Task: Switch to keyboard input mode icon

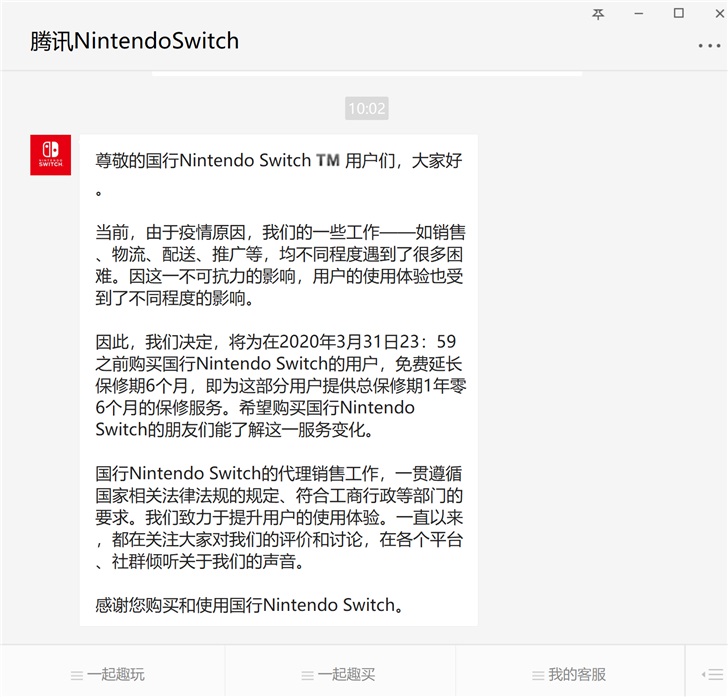Action: point(713,674)
